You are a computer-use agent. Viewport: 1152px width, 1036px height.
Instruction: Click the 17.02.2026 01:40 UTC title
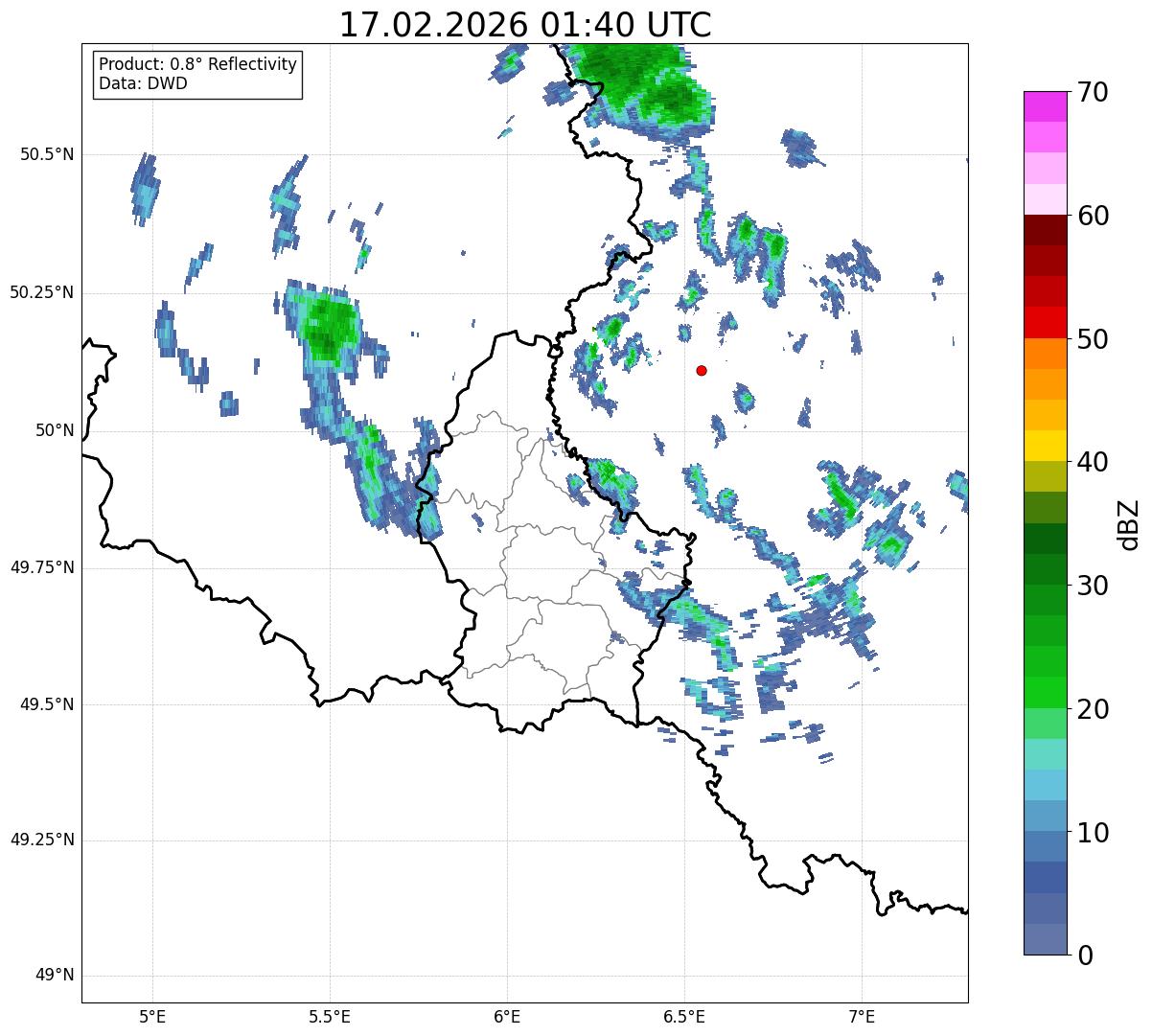point(525,25)
